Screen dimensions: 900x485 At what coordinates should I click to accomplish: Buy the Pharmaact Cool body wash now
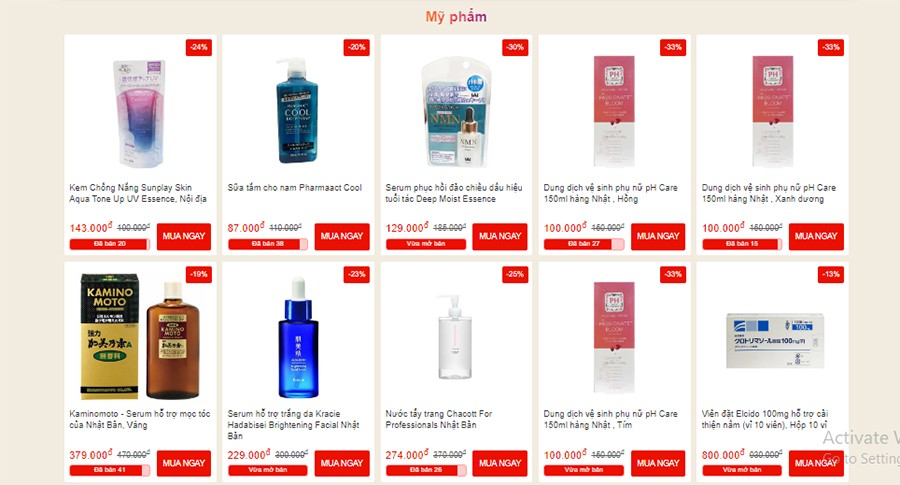tap(342, 236)
